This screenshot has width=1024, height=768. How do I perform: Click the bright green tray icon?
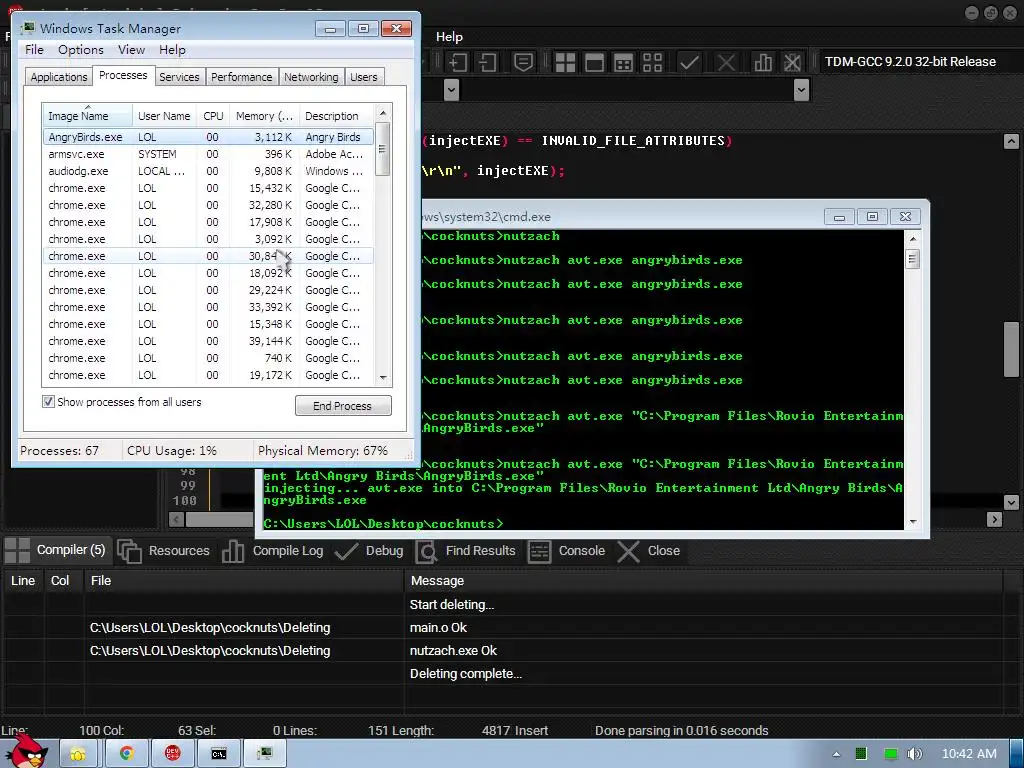tap(890, 754)
